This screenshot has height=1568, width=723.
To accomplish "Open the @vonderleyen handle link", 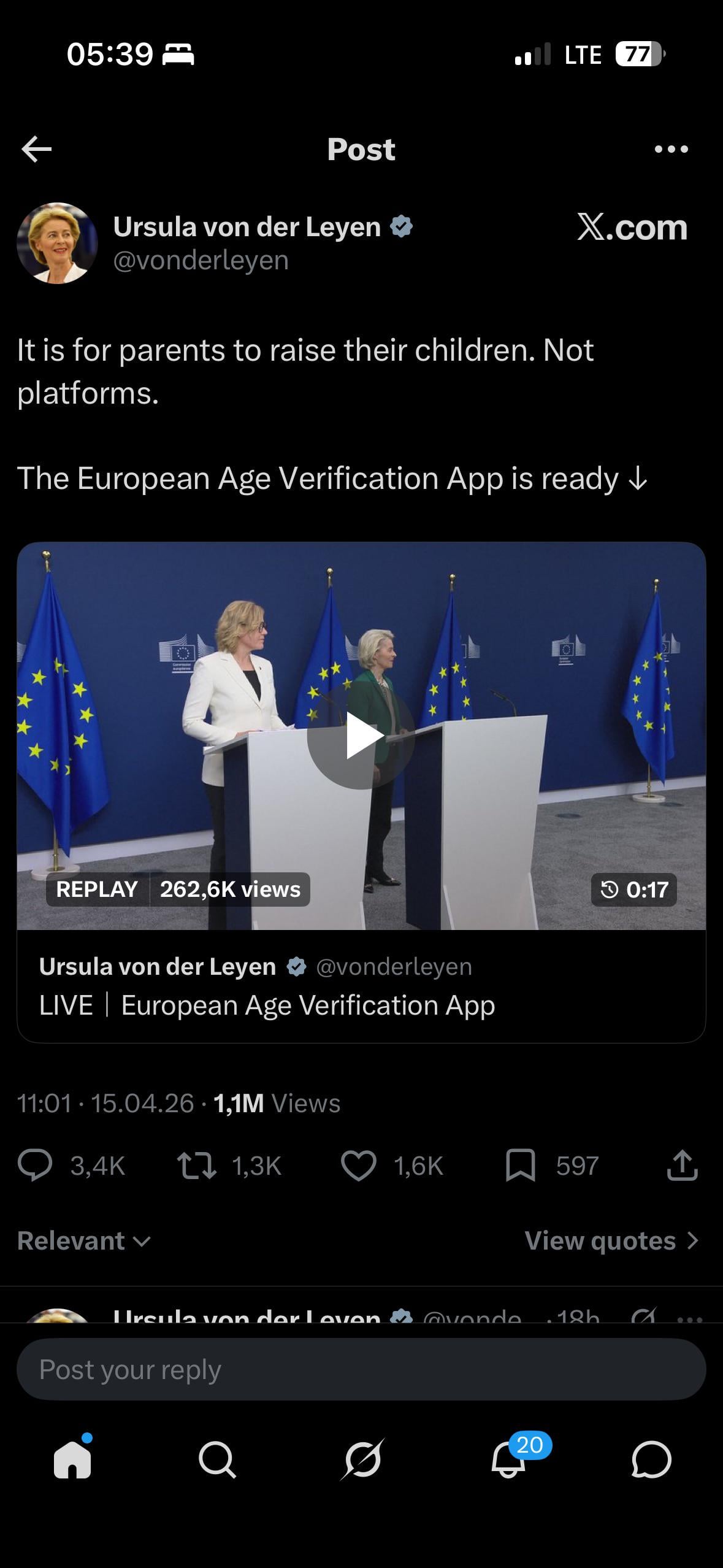I will (x=201, y=260).
